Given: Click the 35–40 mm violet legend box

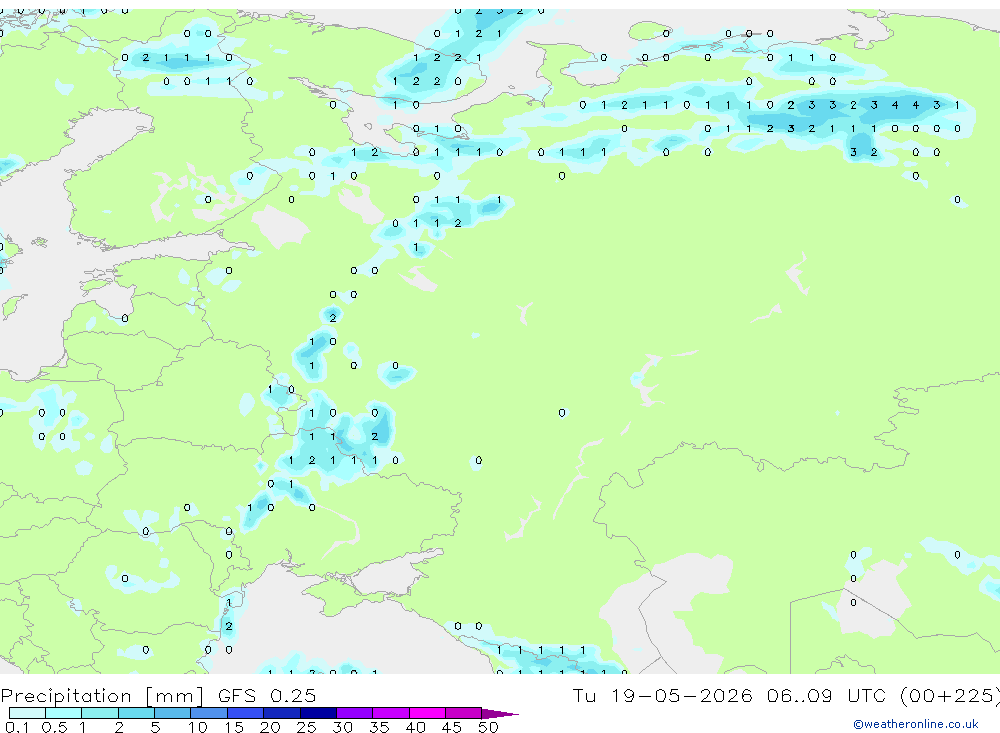Looking at the screenshot, I should point(391,713).
